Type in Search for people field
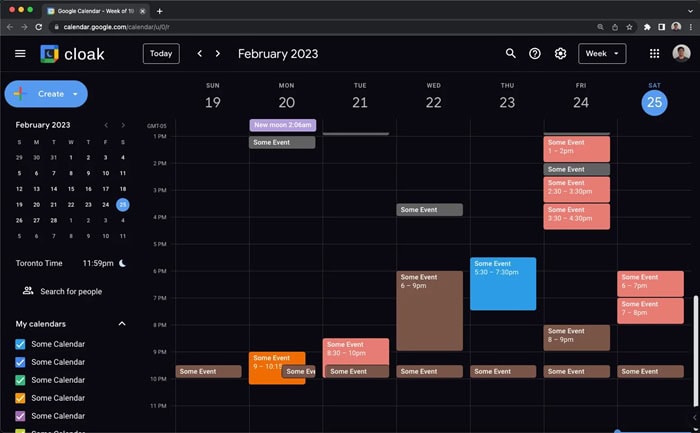Image resolution: width=700 pixels, height=433 pixels. [71, 291]
